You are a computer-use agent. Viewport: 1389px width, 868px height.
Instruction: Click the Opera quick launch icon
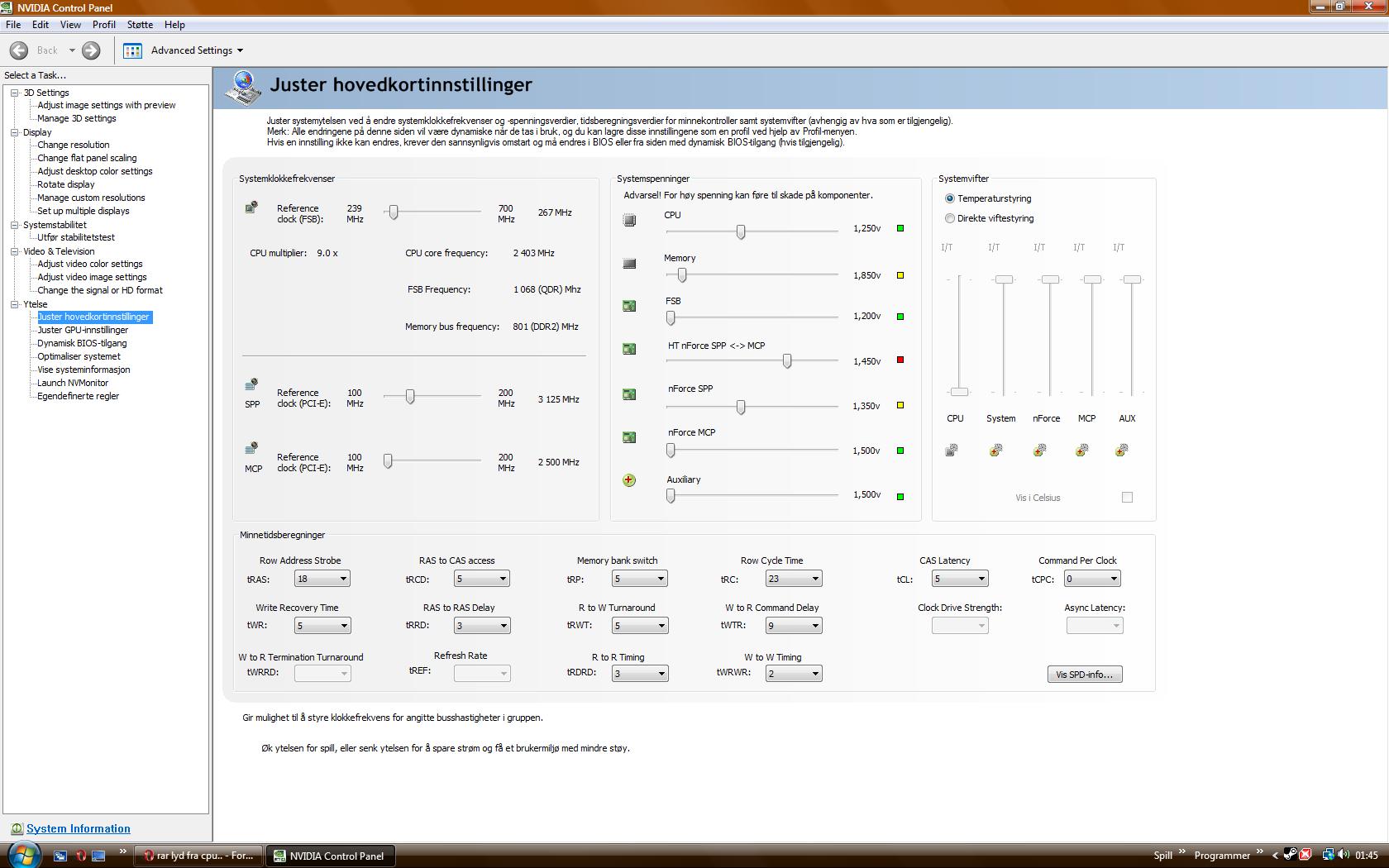[81, 856]
